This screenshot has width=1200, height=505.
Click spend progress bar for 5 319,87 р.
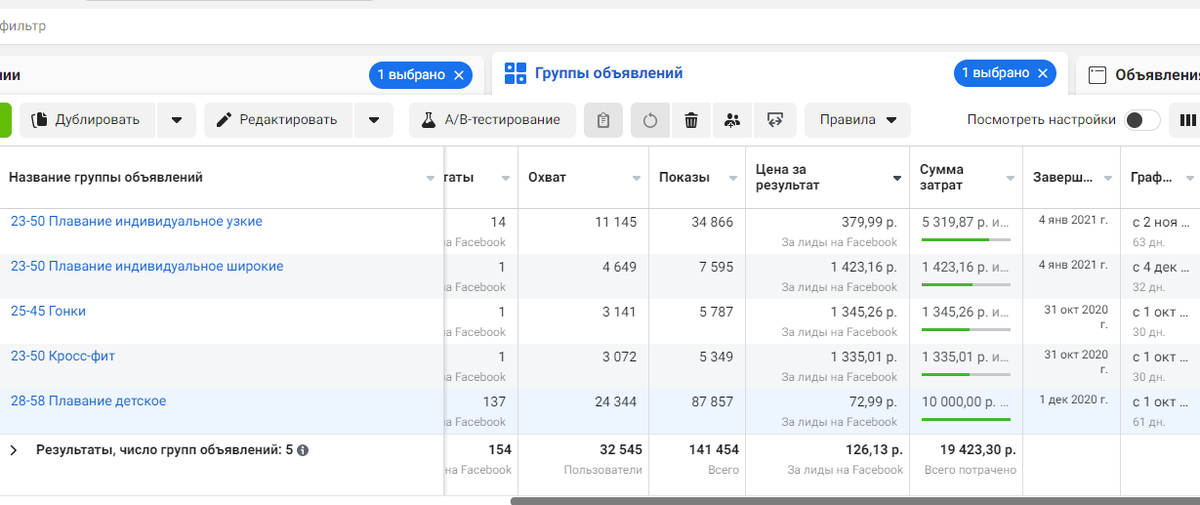(965, 240)
